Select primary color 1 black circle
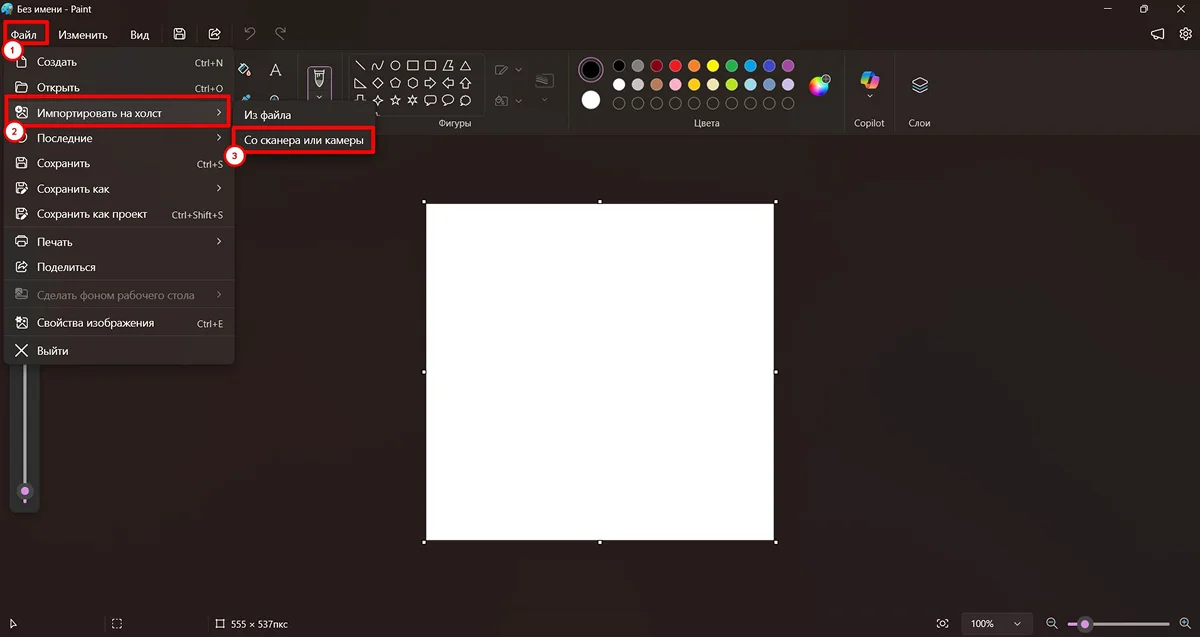 click(591, 69)
